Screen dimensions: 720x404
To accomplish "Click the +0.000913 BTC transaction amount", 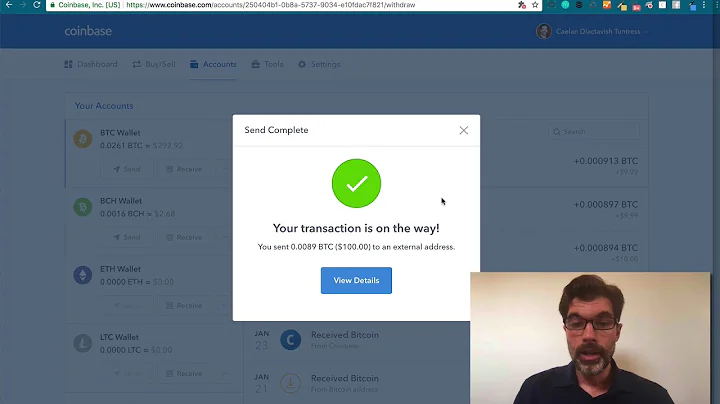I will [x=606, y=161].
